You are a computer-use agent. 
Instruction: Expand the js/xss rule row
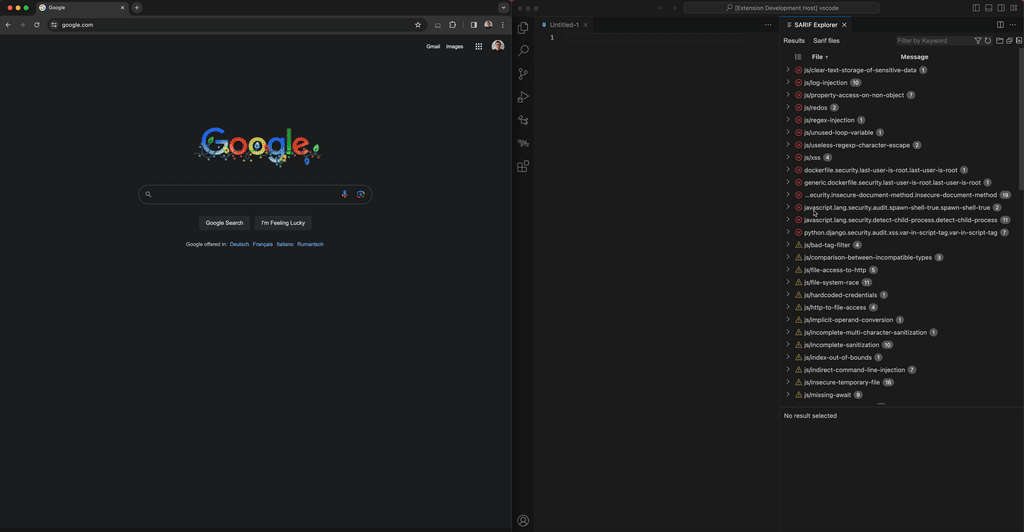tap(788, 157)
